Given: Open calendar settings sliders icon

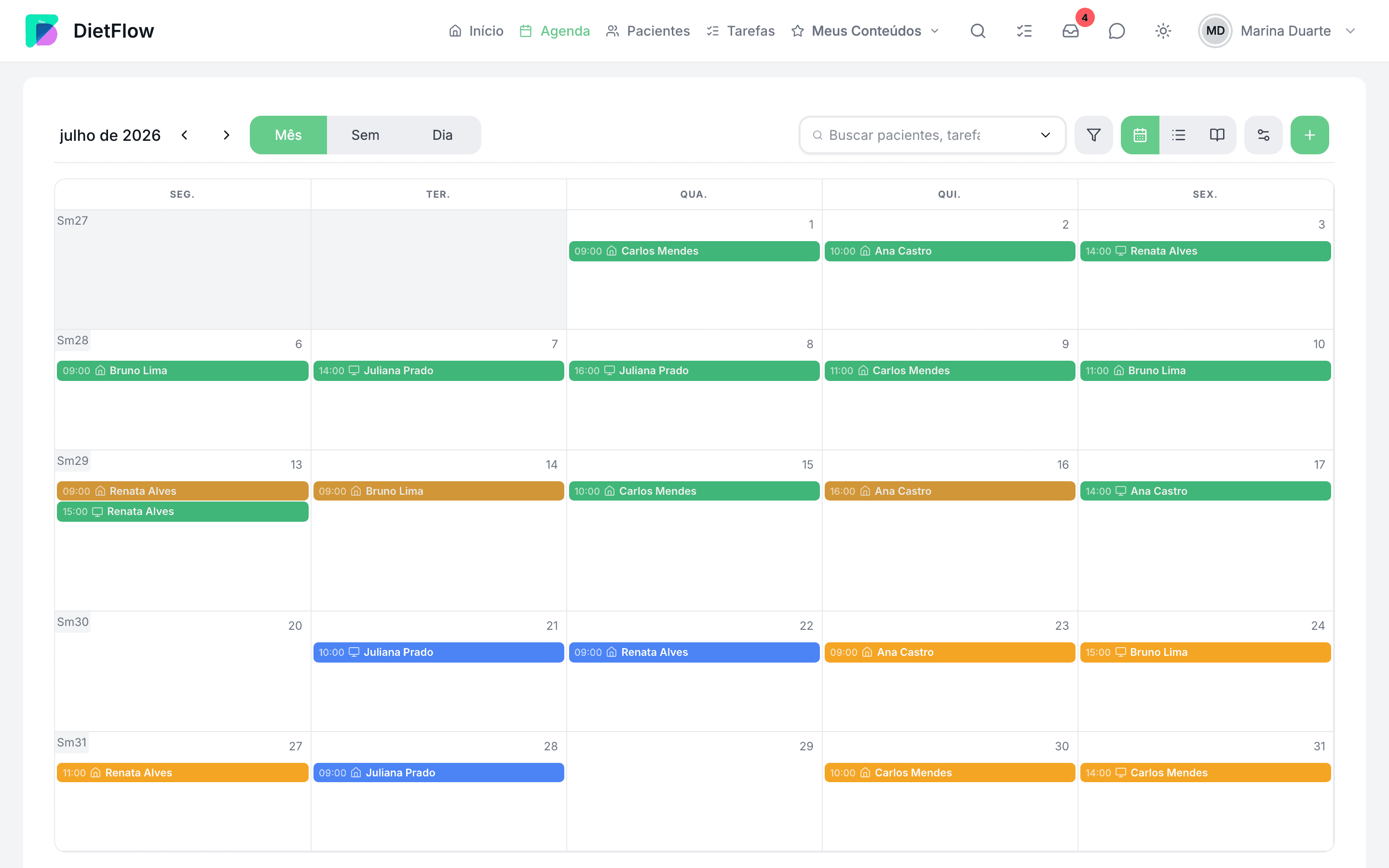Looking at the screenshot, I should pyautogui.click(x=1263, y=135).
